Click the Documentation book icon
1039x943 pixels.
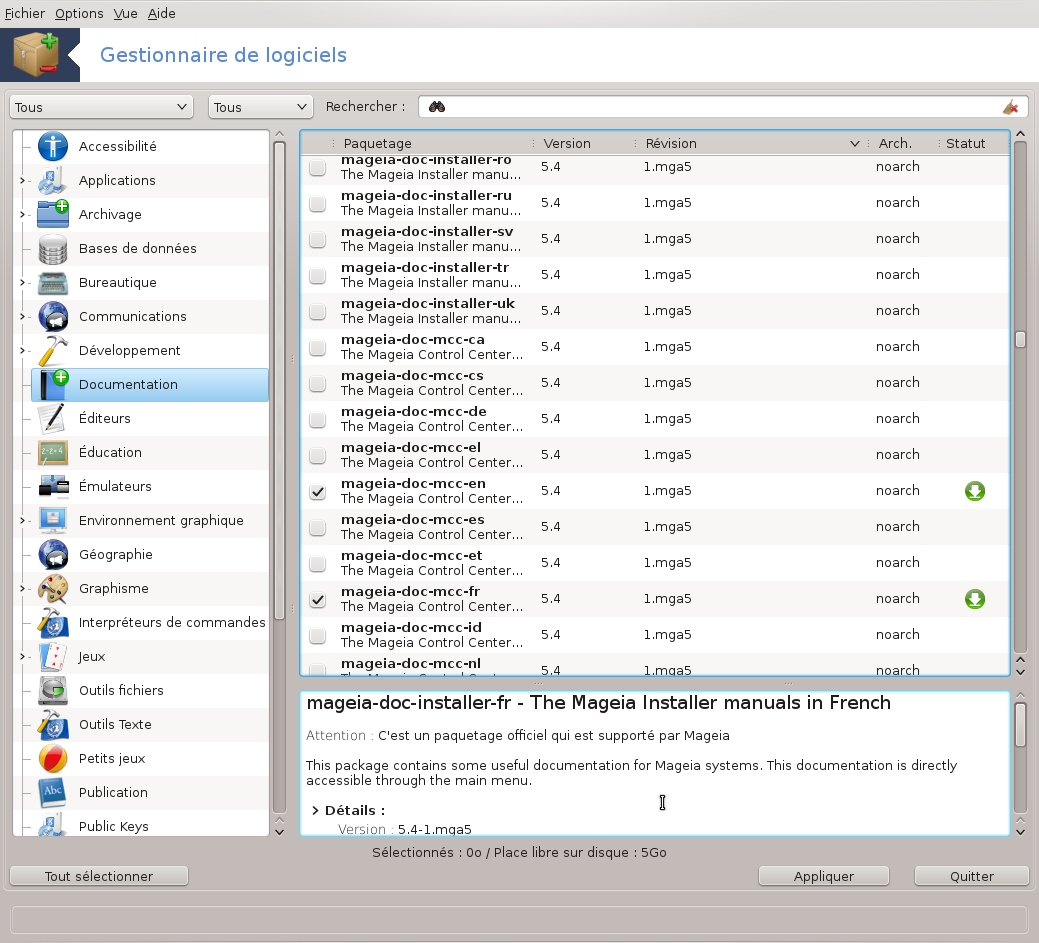(x=53, y=384)
